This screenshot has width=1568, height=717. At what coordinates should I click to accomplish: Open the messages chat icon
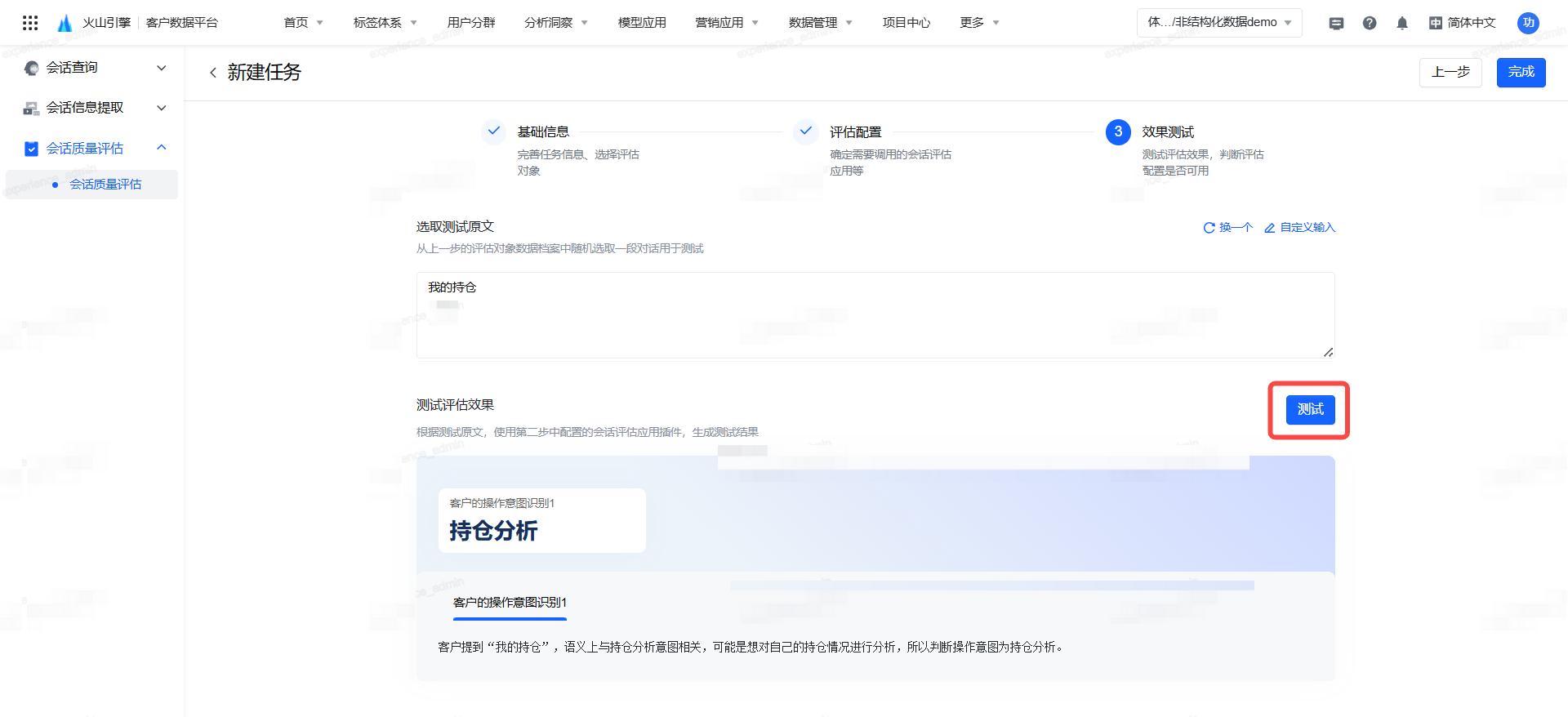[x=1336, y=23]
